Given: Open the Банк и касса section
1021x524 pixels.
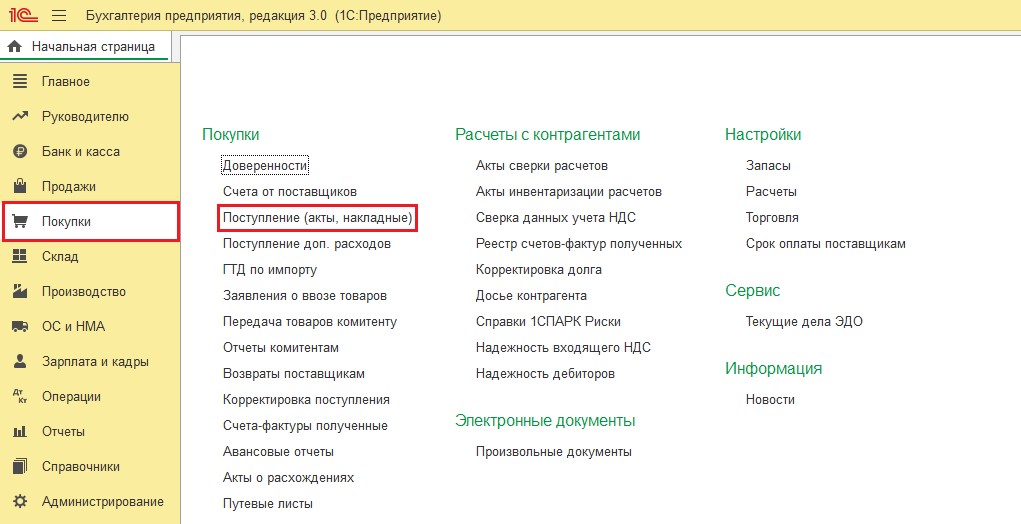Looking at the screenshot, I should coord(81,152).
